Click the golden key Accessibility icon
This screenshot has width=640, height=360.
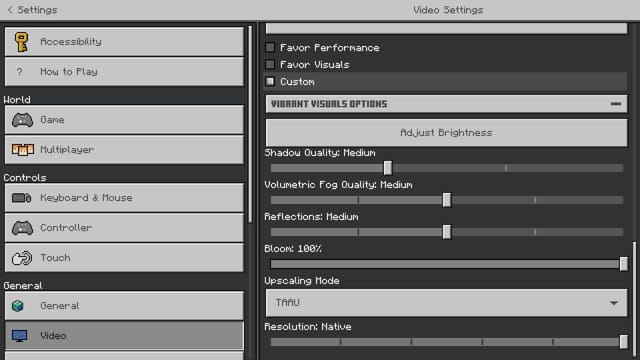(21, 42)
